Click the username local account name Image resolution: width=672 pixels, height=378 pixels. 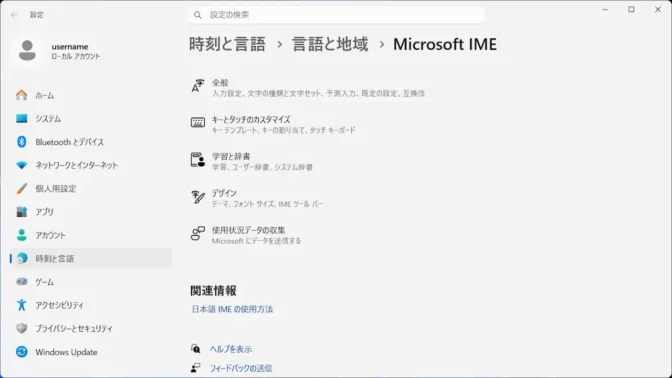(x=70, y=46)
